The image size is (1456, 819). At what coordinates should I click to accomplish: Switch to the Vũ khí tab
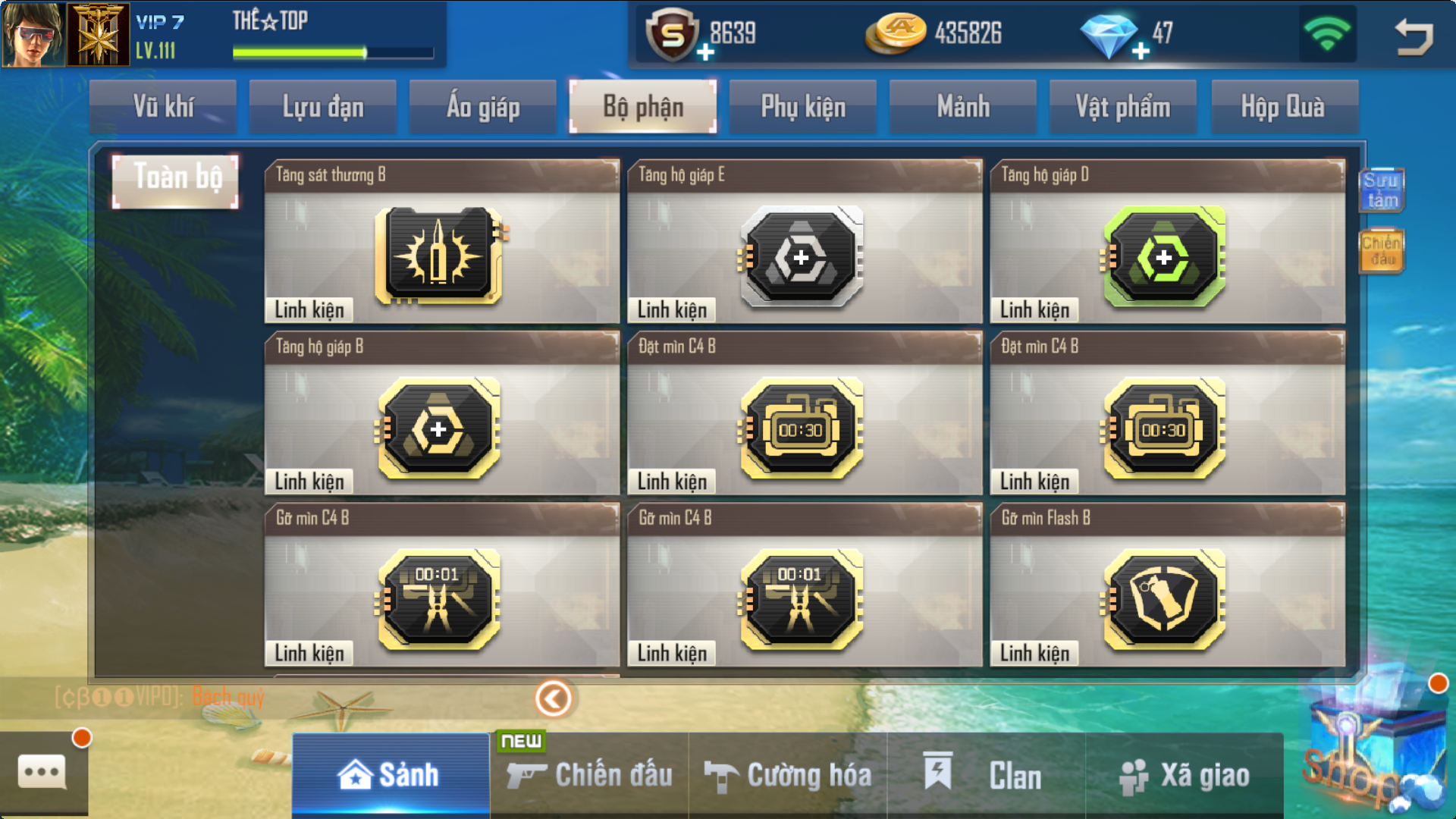tap(163, 107)
